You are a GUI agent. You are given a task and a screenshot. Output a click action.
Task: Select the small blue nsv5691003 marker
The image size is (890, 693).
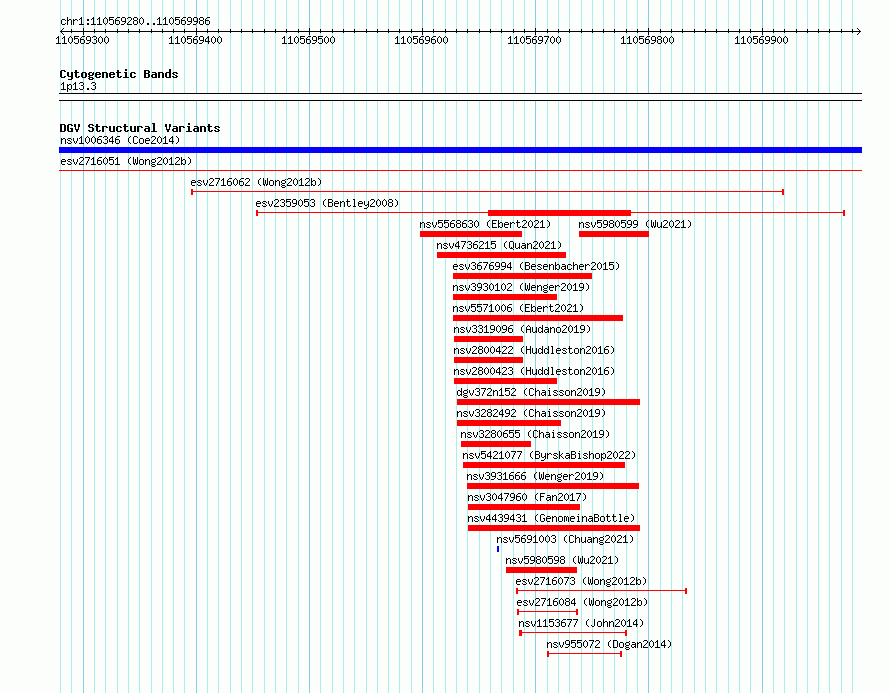click(x=498, y=549)
